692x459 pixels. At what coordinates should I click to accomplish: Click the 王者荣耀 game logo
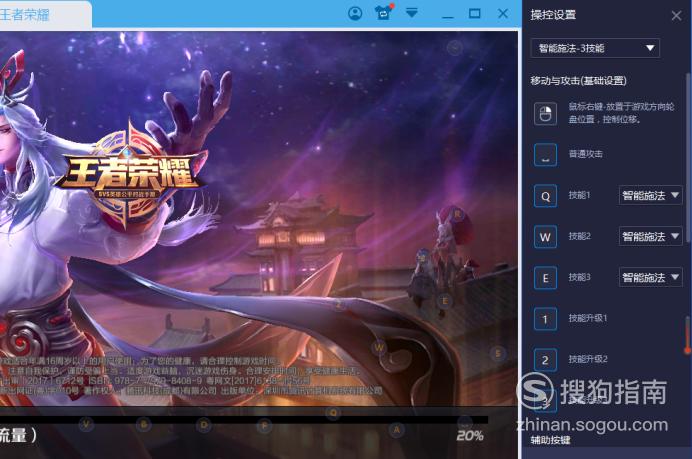130,174
